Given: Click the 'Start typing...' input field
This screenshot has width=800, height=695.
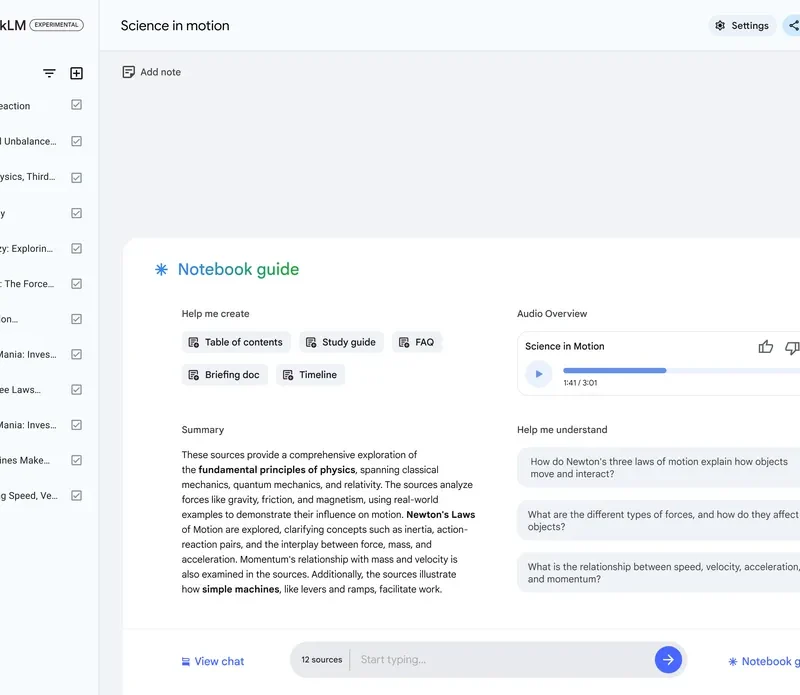Looking at the screenshot, I should (500, 660).
